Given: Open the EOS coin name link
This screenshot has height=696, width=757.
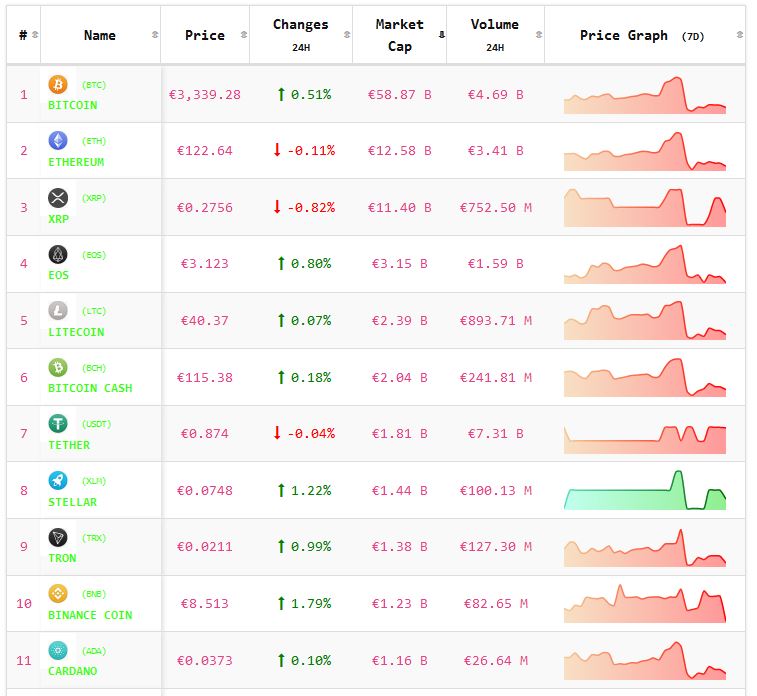Looking at the screenshot, I should [58, 275].
